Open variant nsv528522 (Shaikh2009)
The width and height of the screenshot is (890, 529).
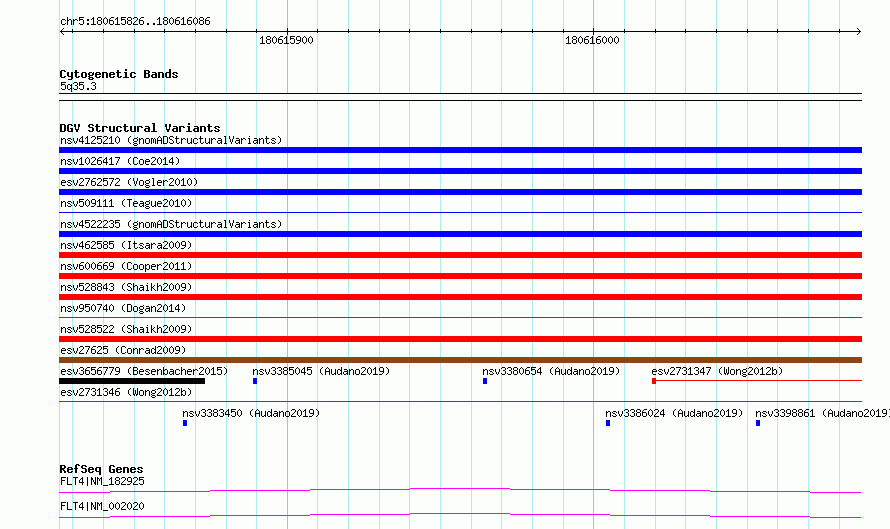[x=126, y=329]
